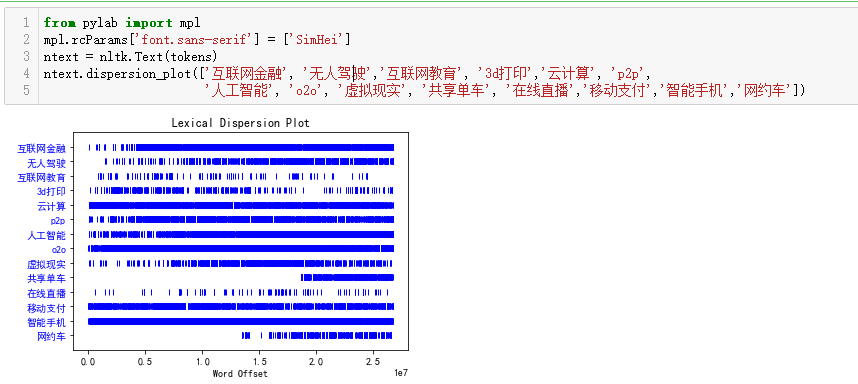Click the 互联网金融 y-axis label
Image resolution: width=858 pixels, height=384 pixels.
click(x=42, y=148)
